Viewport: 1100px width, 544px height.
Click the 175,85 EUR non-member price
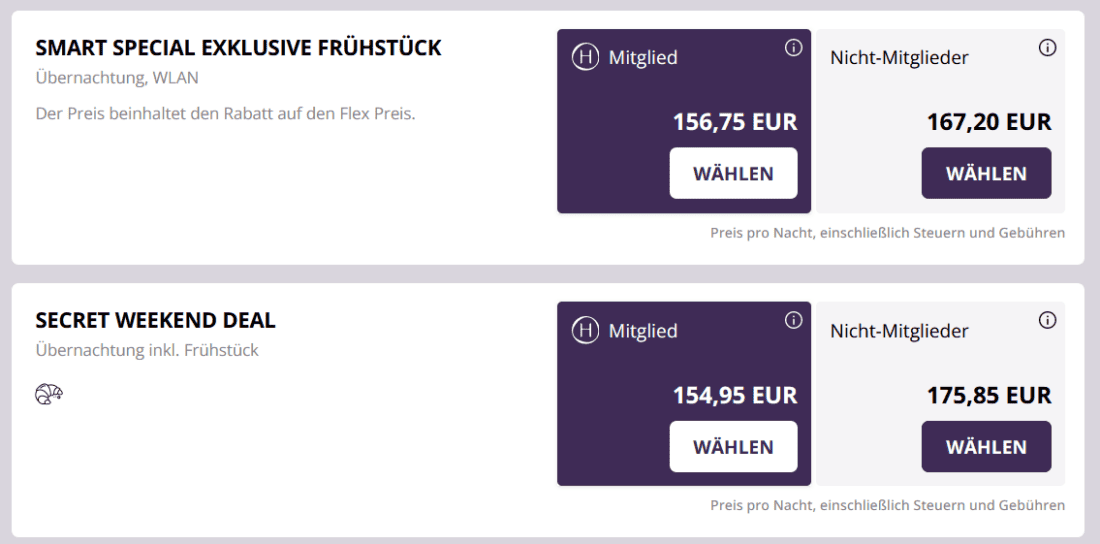(988, 395)
